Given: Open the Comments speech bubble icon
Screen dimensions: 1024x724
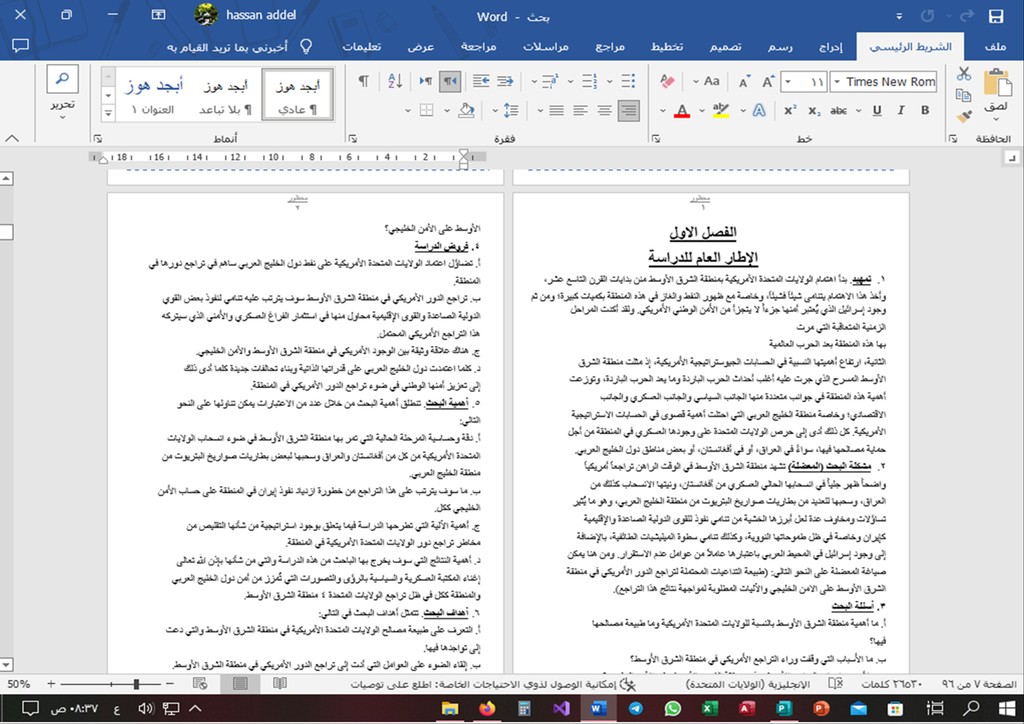Looking at the screenshot, I should pyautogui.click(x=20, y=46).
